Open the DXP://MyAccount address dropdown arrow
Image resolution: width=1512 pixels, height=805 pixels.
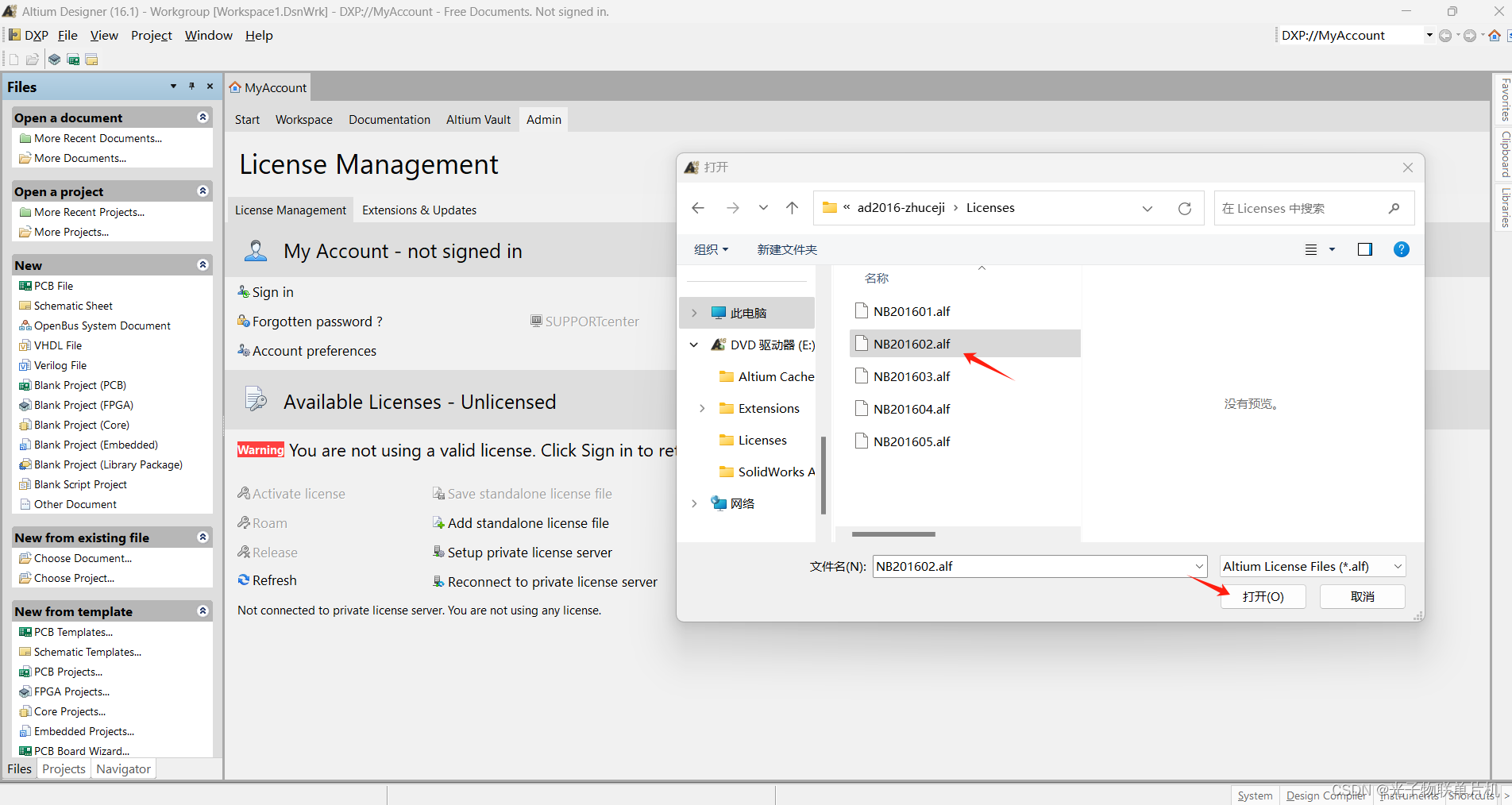pos(1429,36)
